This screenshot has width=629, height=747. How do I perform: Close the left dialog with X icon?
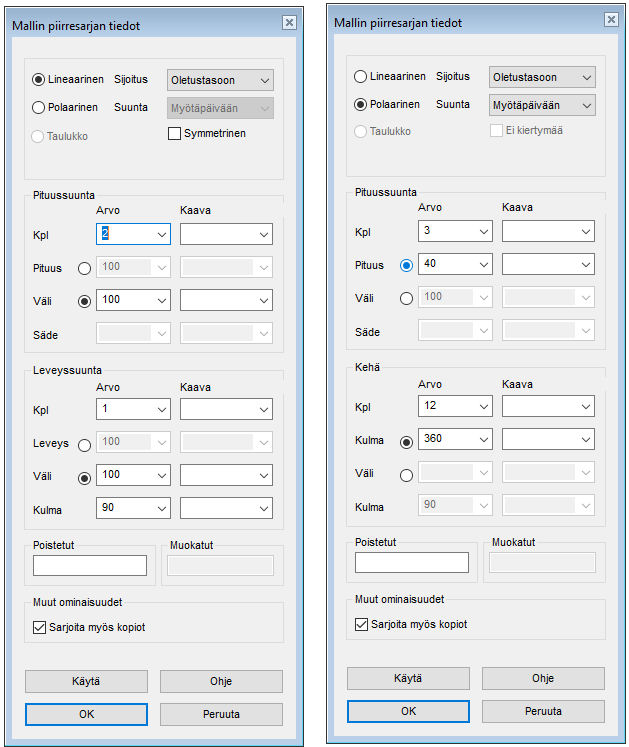click(289, 22)
